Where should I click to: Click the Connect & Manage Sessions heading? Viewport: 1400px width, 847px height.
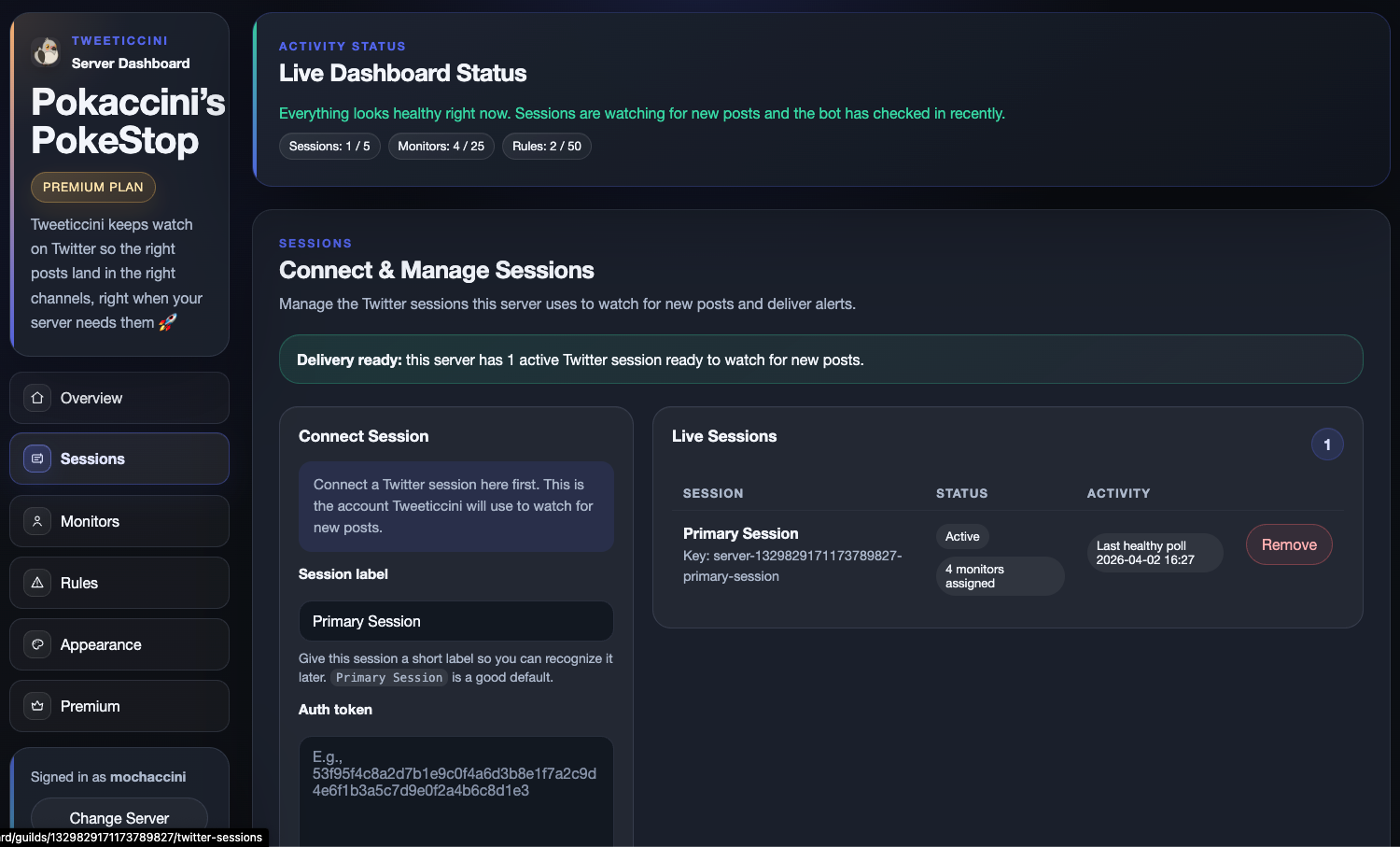tap(437, 270)
